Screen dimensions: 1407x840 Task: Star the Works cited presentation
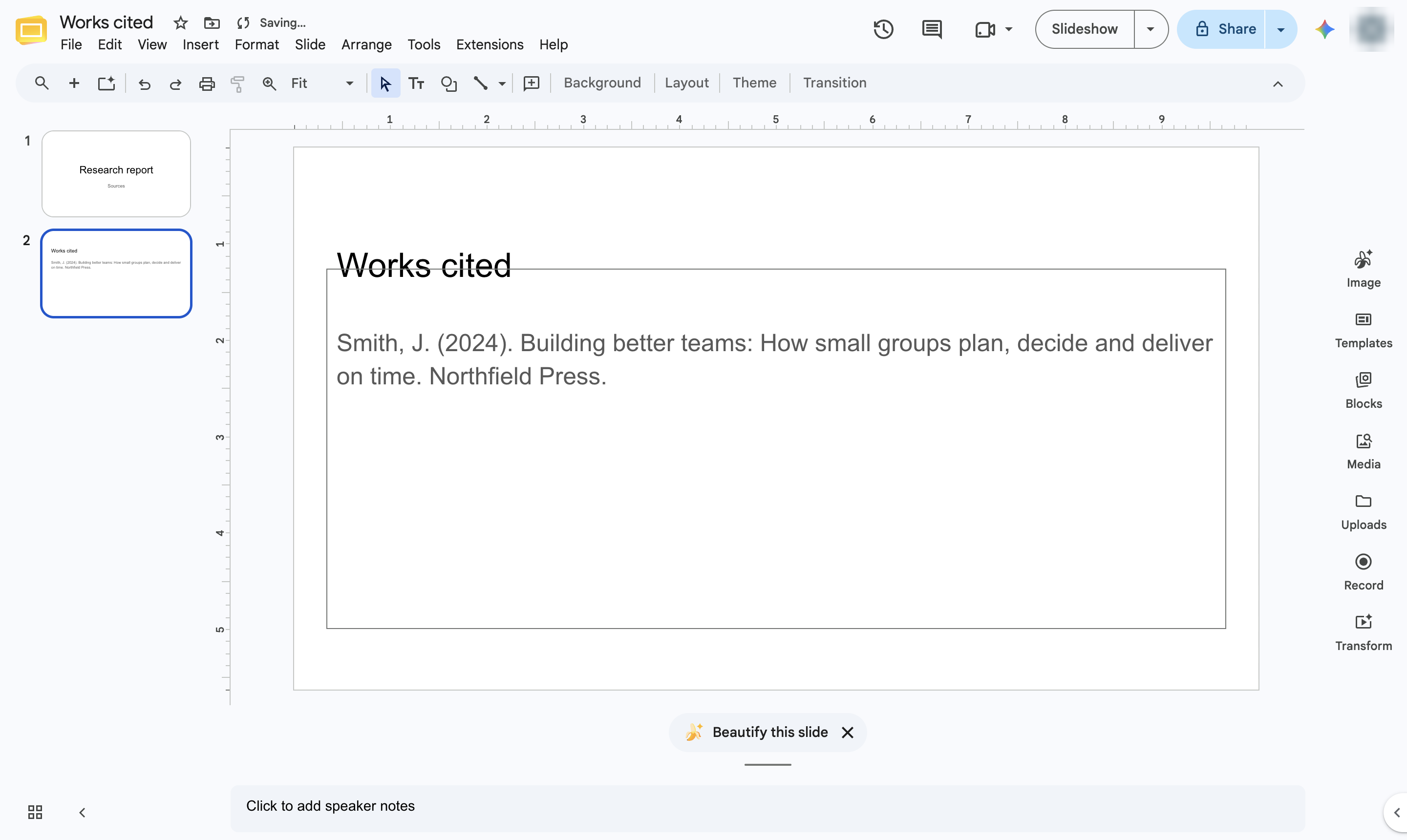coord(181,22)
